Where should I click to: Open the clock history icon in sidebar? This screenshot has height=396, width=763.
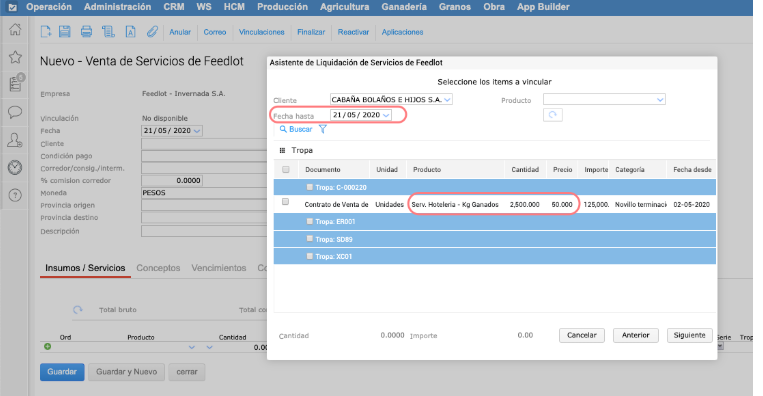pyautogui.click(x=15, y=167)
